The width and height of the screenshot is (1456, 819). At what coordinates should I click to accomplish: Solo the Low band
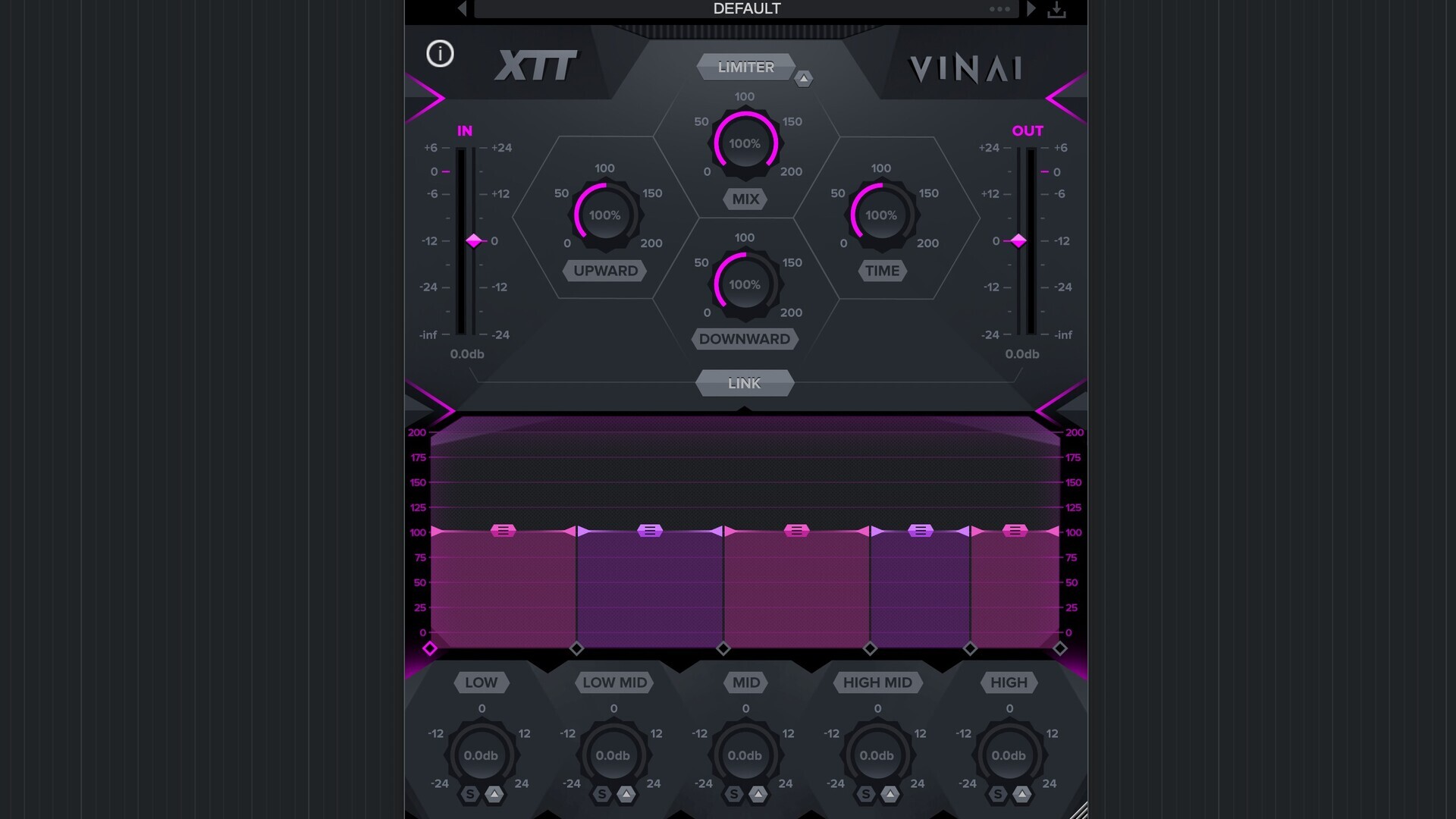[x=470, y=794]
